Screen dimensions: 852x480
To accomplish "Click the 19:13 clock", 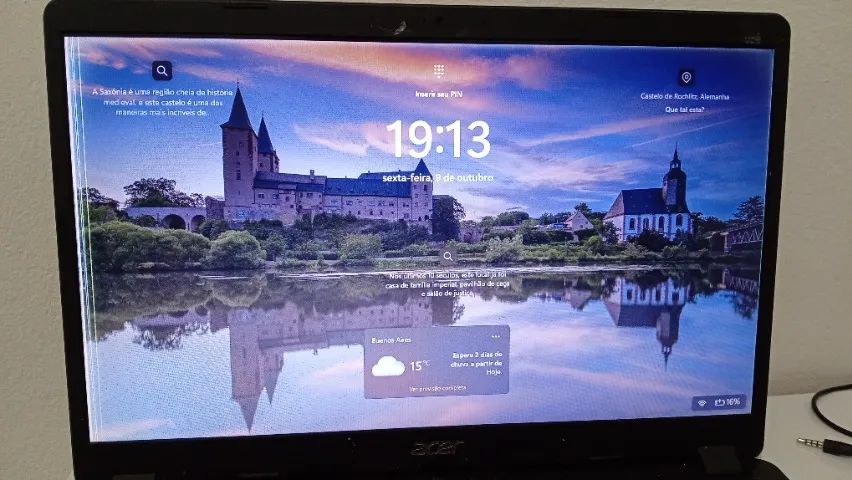I will (438, 139).
